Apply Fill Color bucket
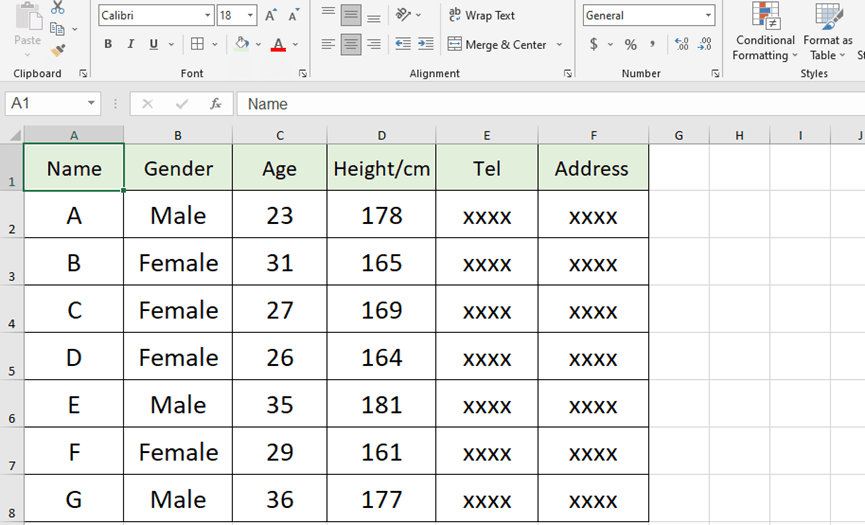Image resolution: width=865 pixels, height=525 pixels. 242,44
